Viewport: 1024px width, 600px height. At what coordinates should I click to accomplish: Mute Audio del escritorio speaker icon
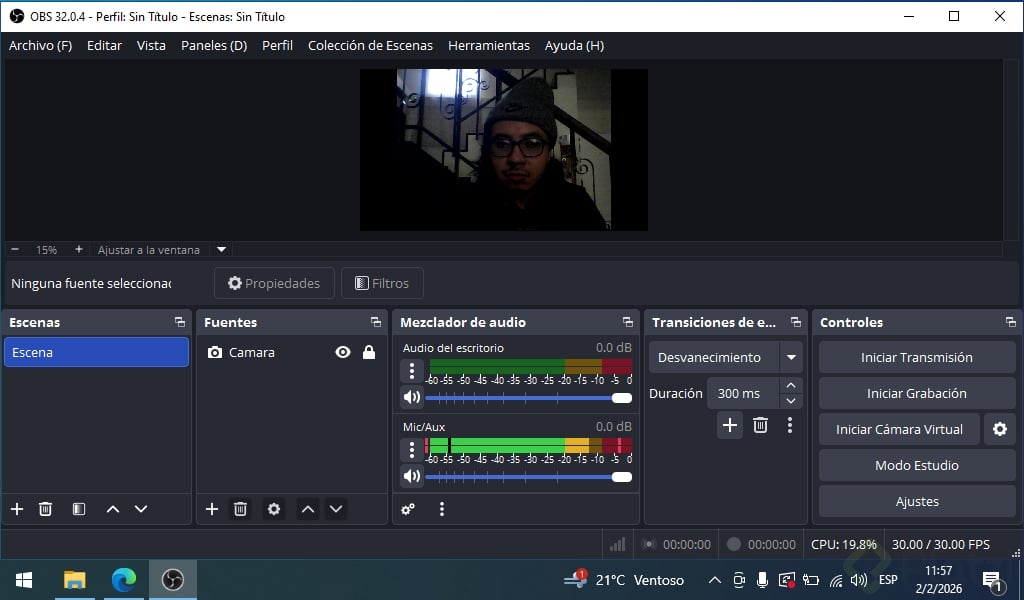[x=411, y=397]
